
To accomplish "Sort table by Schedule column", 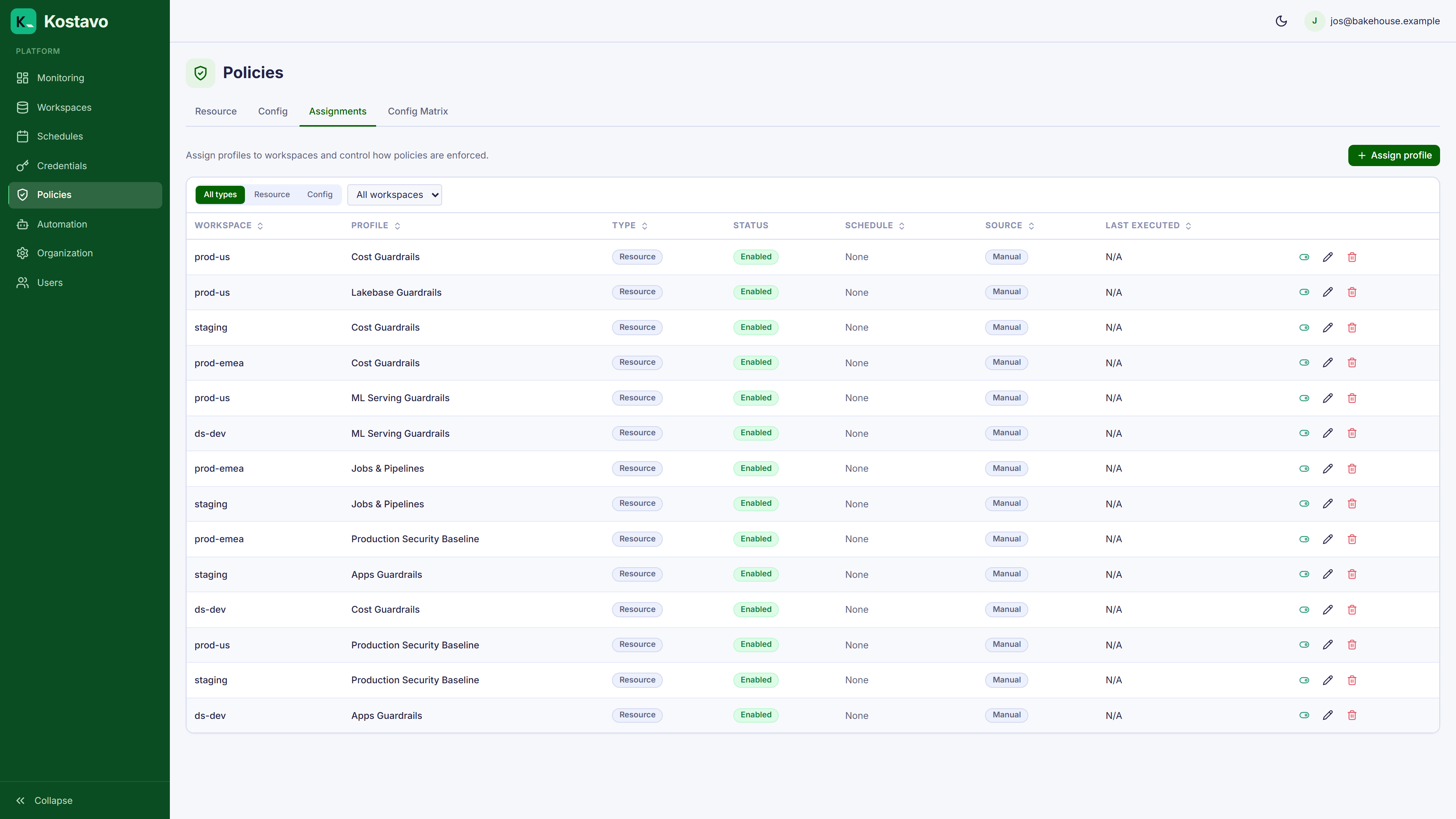I will coord(875,226).
